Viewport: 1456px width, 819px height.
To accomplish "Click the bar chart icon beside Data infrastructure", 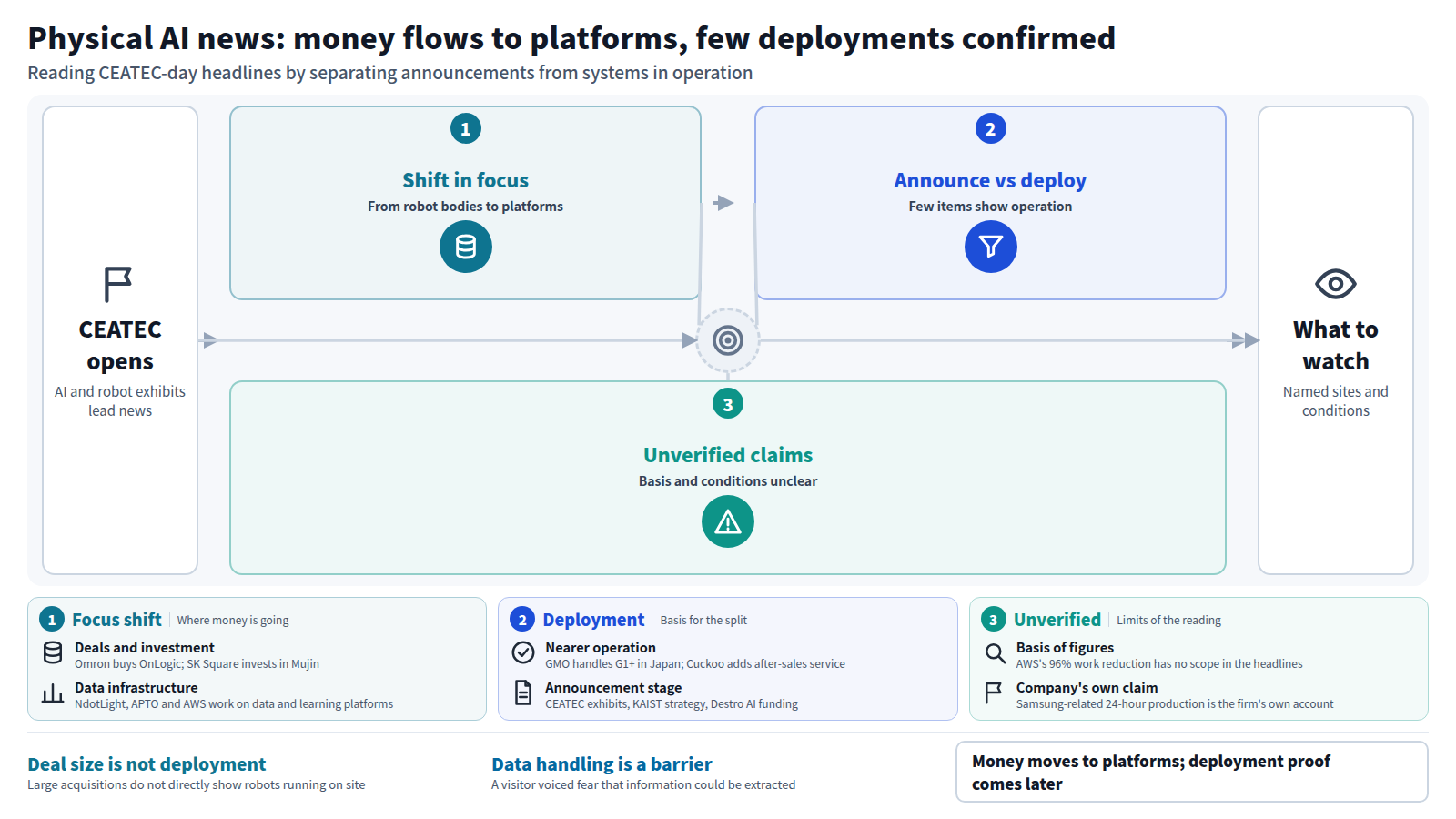I will pyautogui.click(x=53, y=693).
